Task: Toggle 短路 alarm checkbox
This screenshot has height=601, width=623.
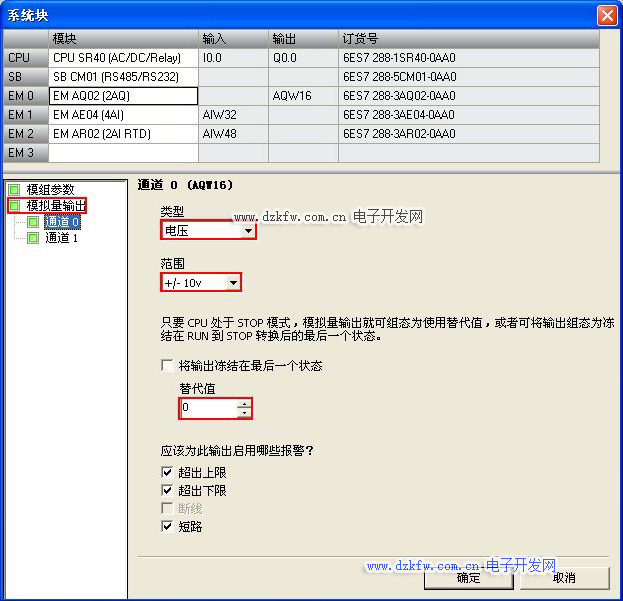Action: 167,526
